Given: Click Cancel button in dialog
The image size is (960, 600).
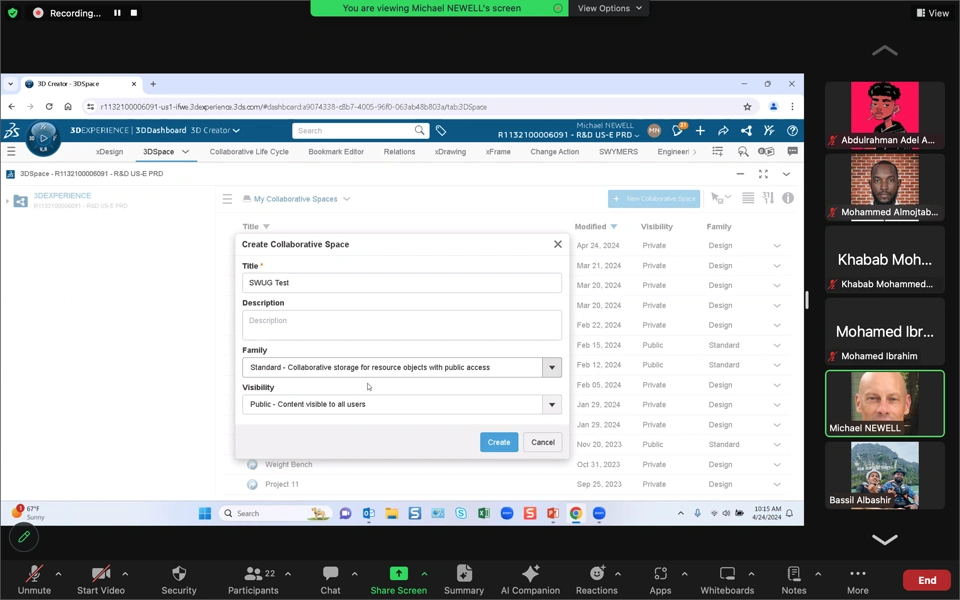Looking at the screenshot, I should coord(542,442).
